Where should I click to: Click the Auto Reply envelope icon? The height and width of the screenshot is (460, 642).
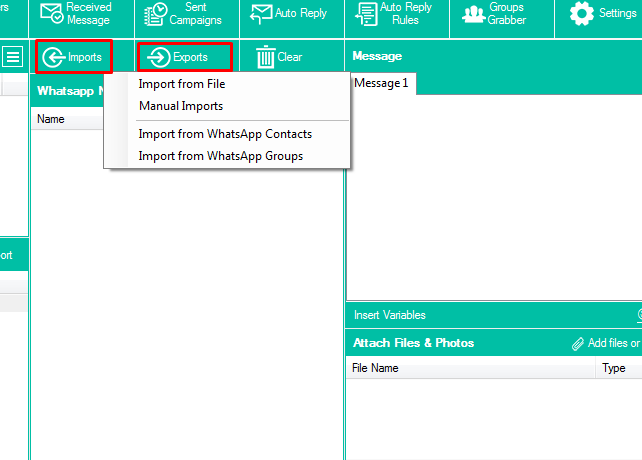tap(261, 14)
